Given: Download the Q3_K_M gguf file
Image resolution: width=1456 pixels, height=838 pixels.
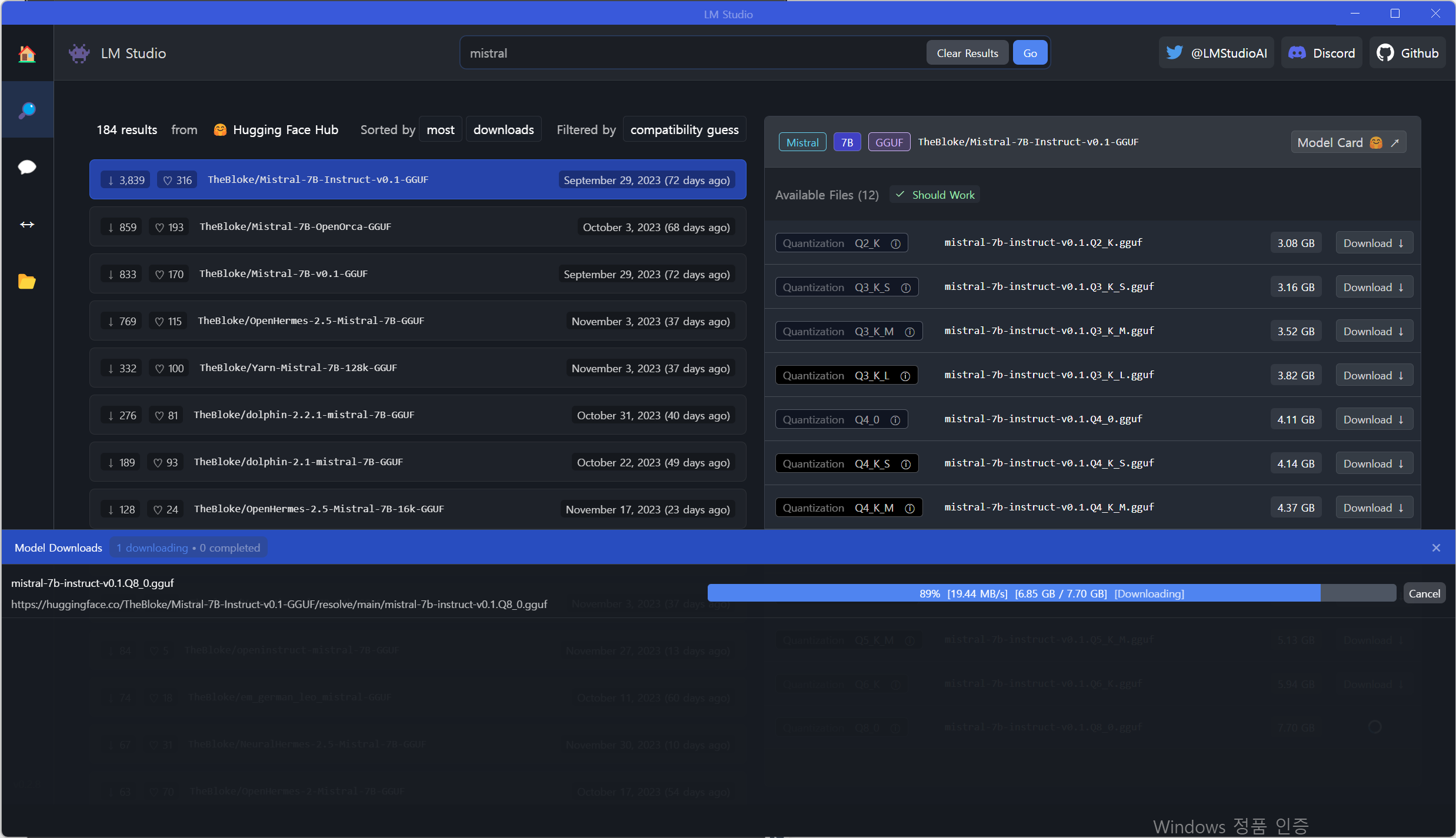Looking at the screenshot, I should click(1374, 331).
